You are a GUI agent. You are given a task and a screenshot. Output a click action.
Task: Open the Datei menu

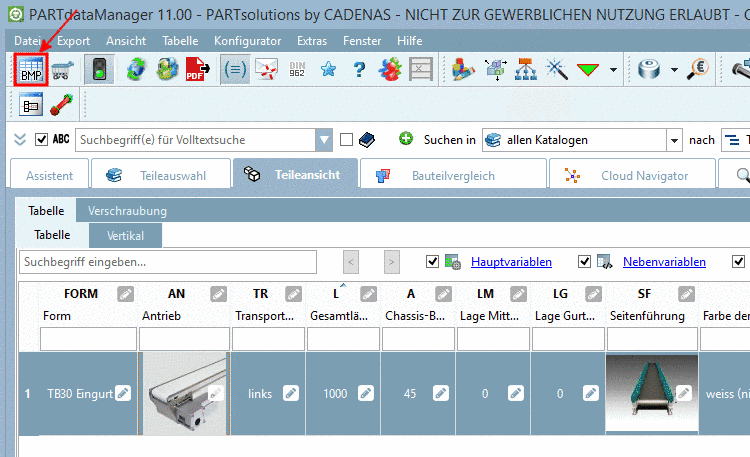pyautogui.click(x=27, y=41)
